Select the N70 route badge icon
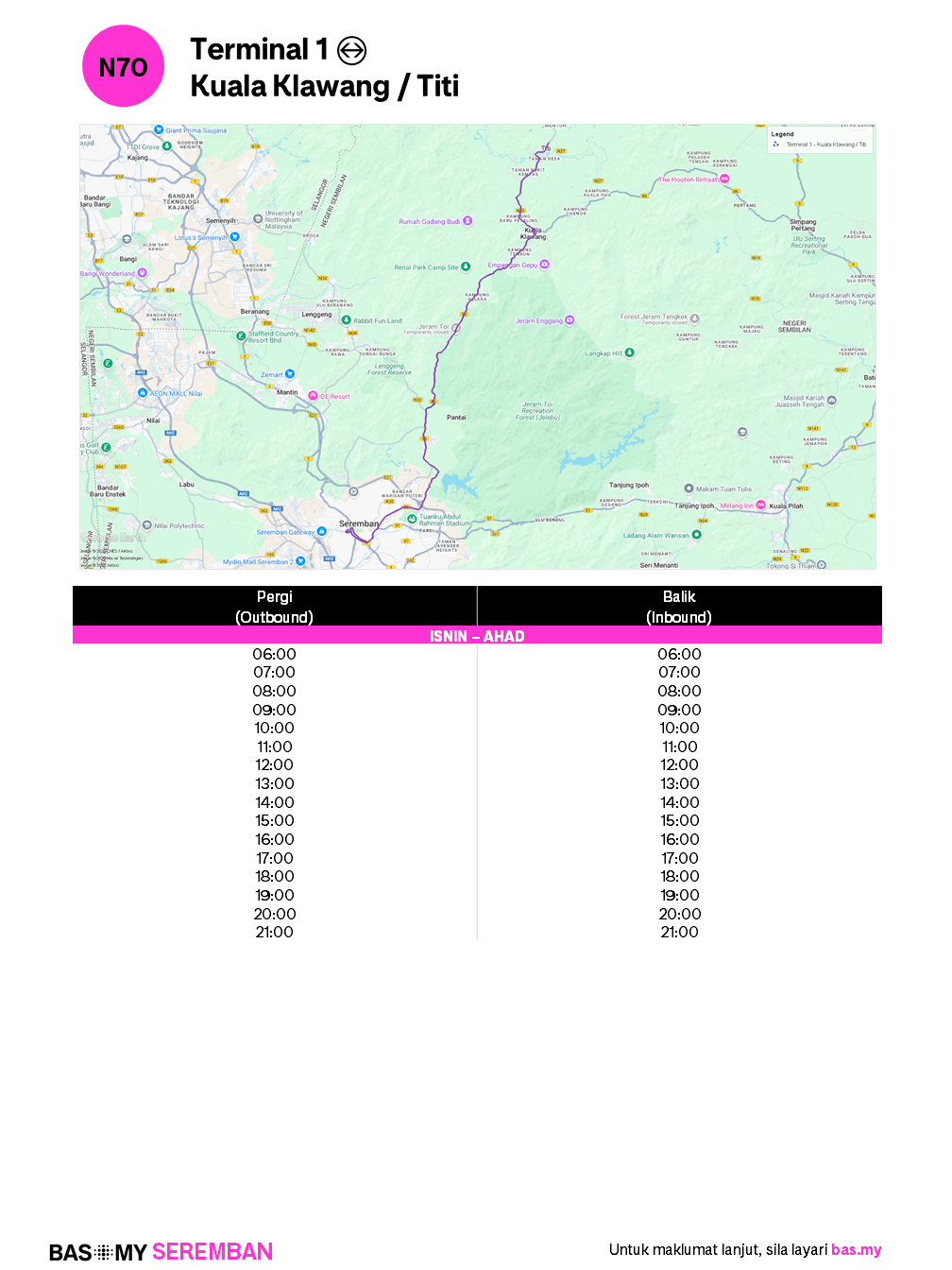Image resolution: width=952 pixels, height=1270 pixels. pos(123,66)
